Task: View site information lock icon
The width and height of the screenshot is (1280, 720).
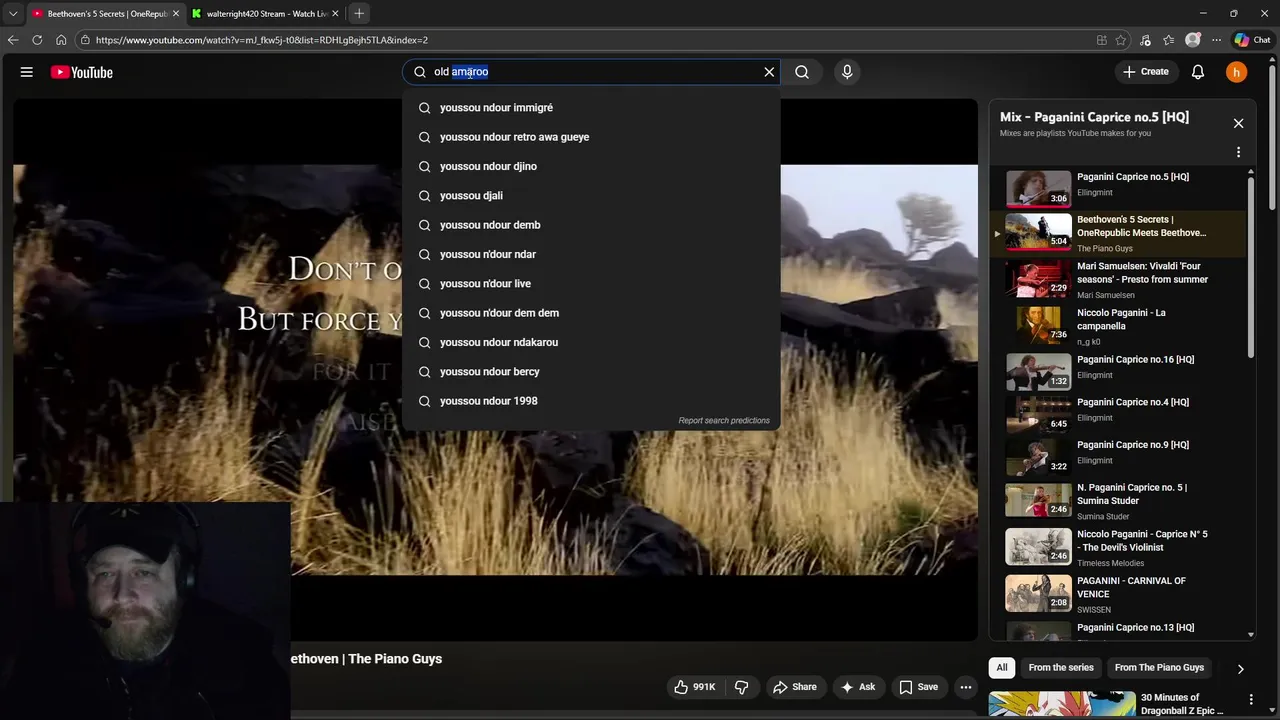Action: [x=86, y=40]
